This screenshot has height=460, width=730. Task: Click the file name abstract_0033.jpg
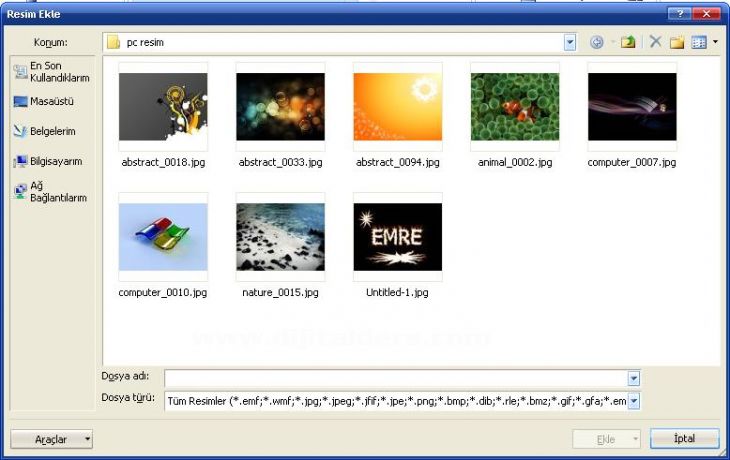[280, 162]
